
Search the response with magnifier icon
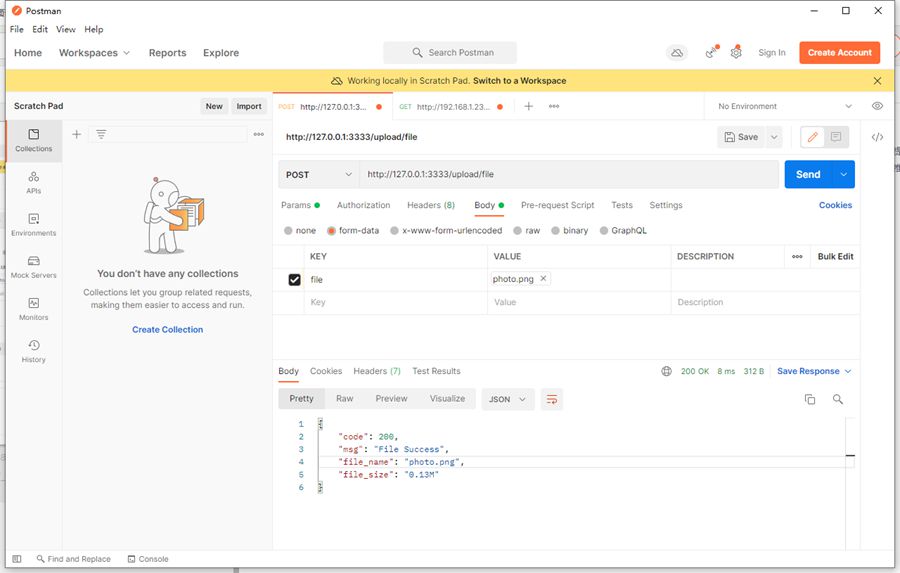pos(838,399)
